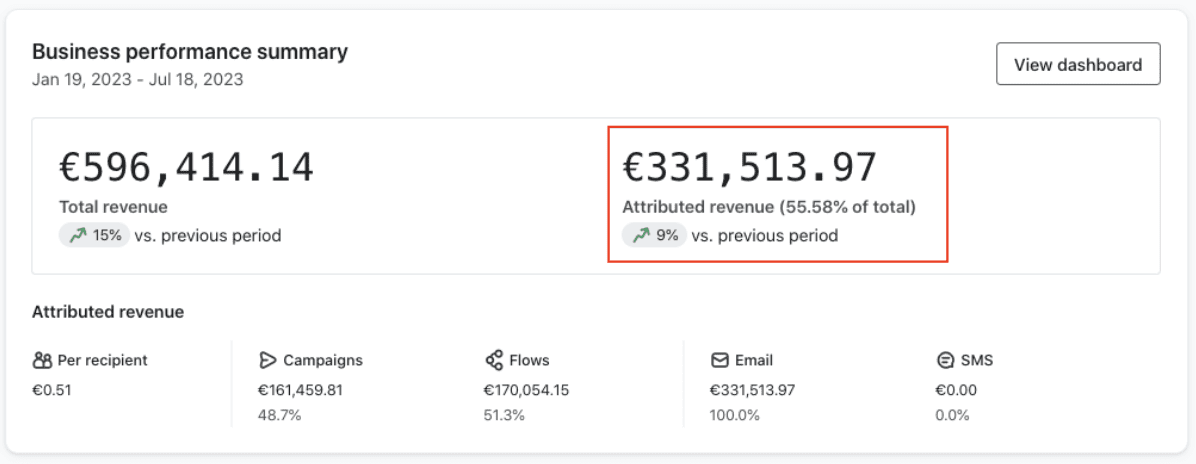This screenshot has width=1196, height=464.
Task: Click the €596,414.14 total revenue figure
Action: click(186, 167)
